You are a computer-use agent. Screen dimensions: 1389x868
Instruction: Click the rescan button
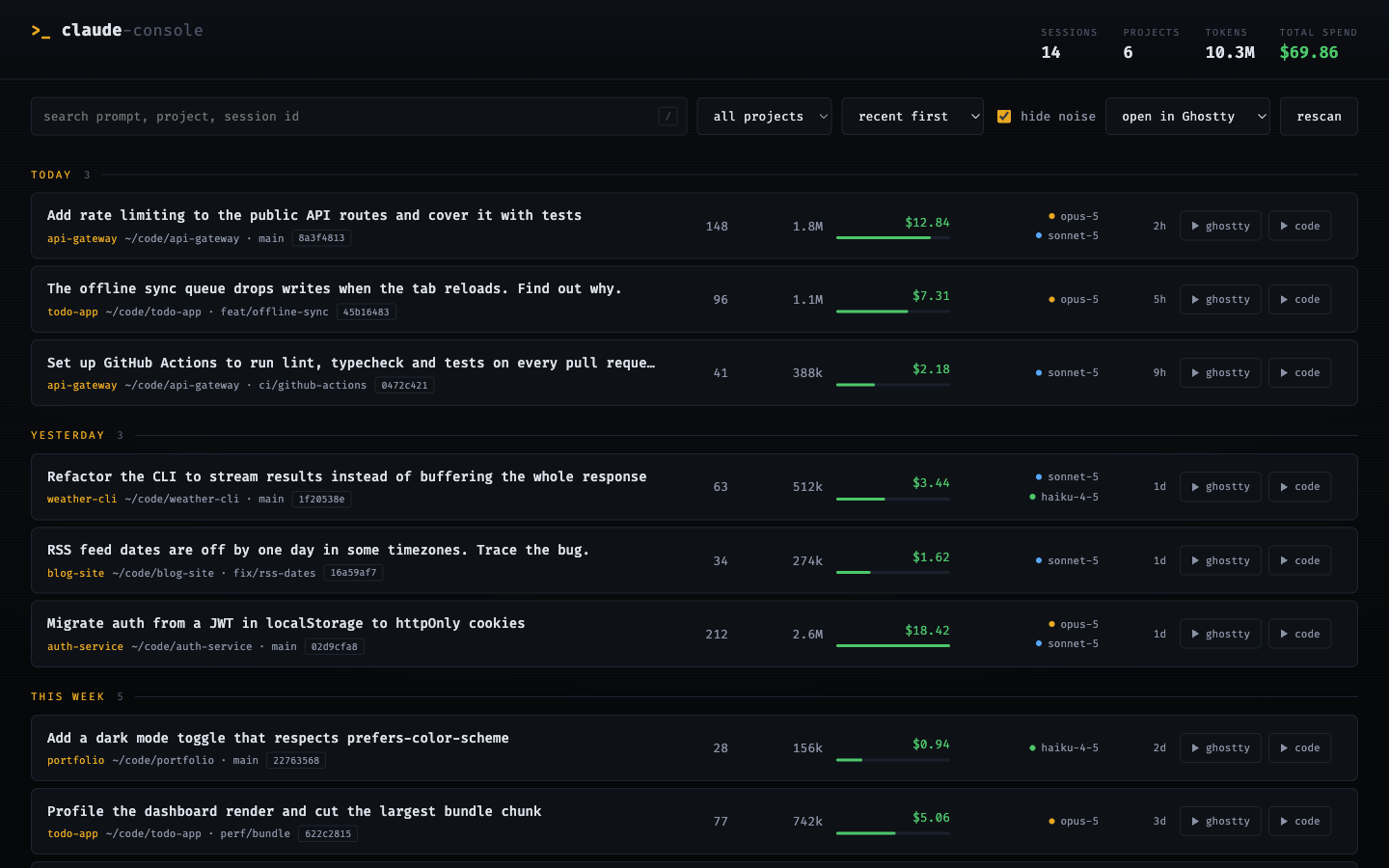click(1319, 117)
